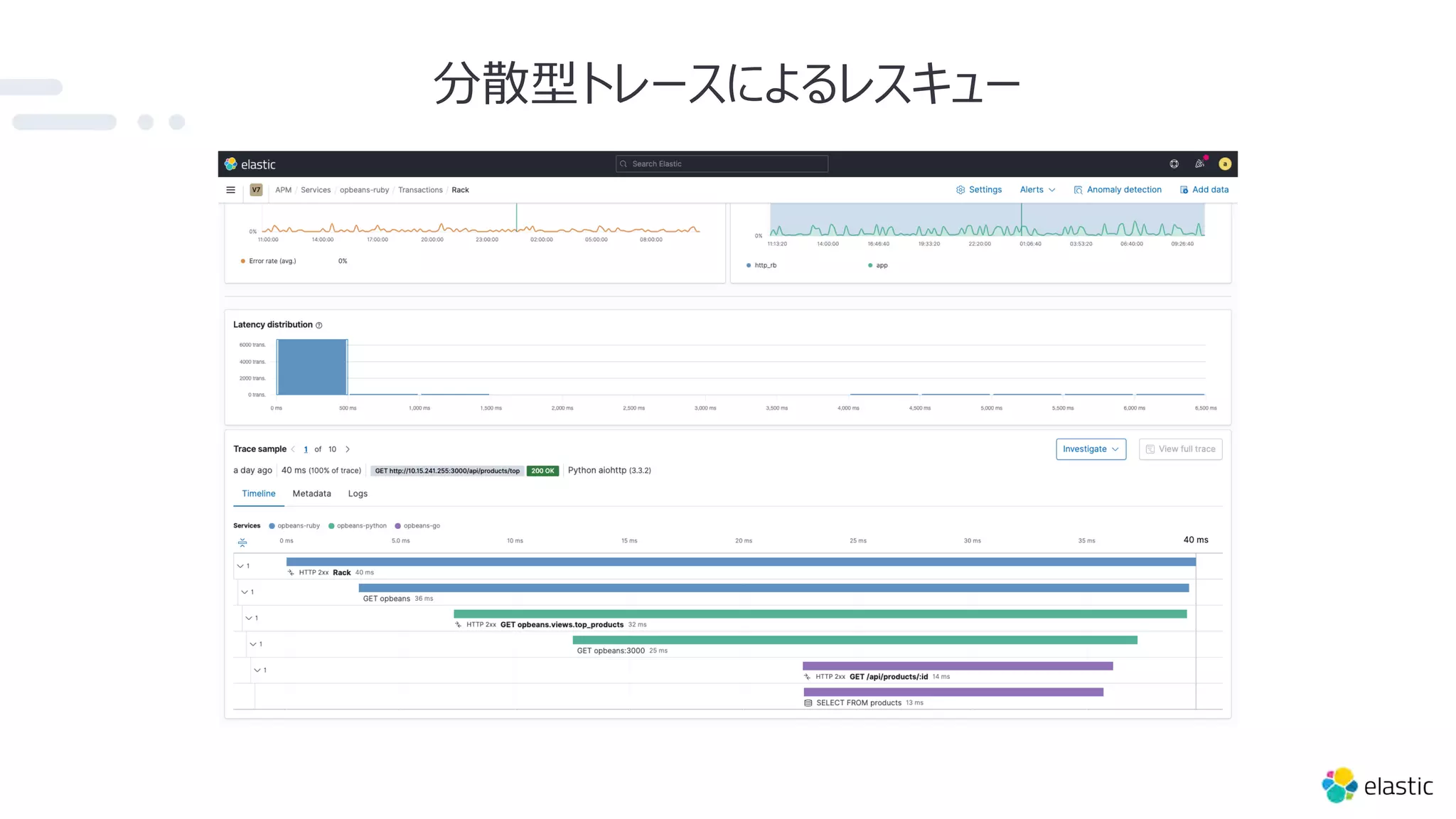This screenshot has height=819, width=1456.
Task: Toggle opbeans-ruby service legend item
Action: pos(294,526)
